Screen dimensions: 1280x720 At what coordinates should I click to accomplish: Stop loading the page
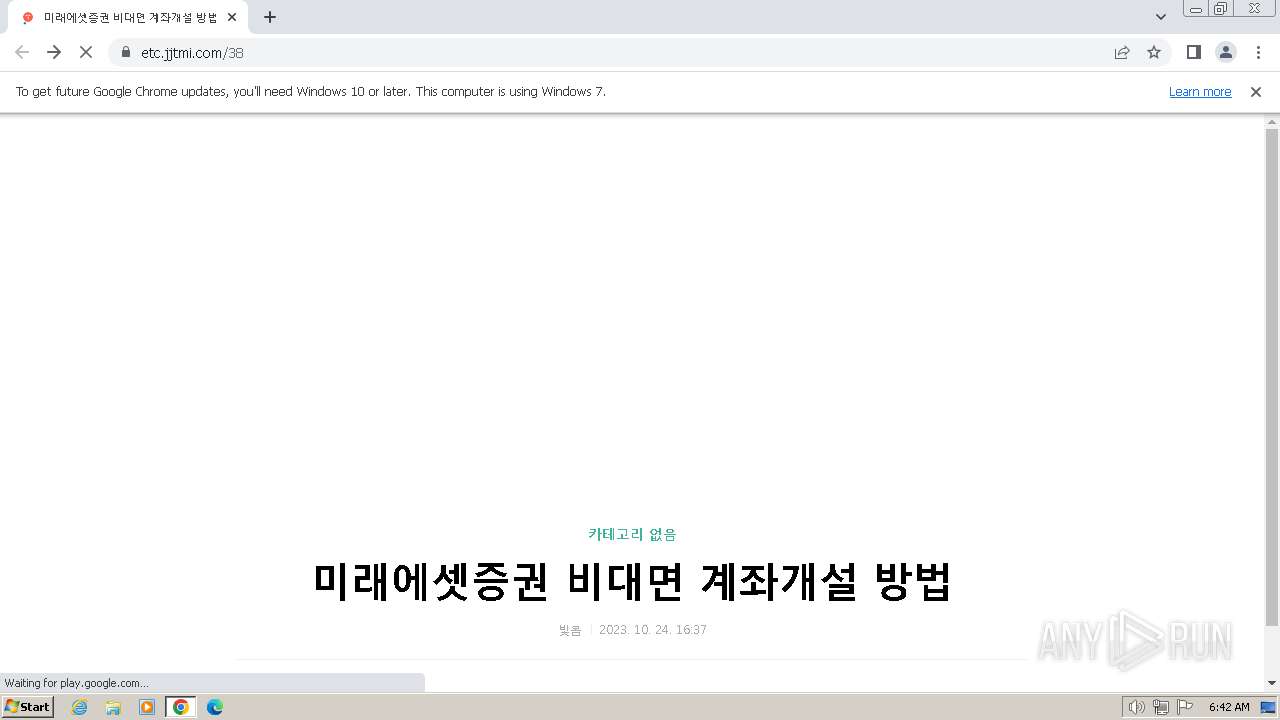pyautogui.click(x=86, y=52)
